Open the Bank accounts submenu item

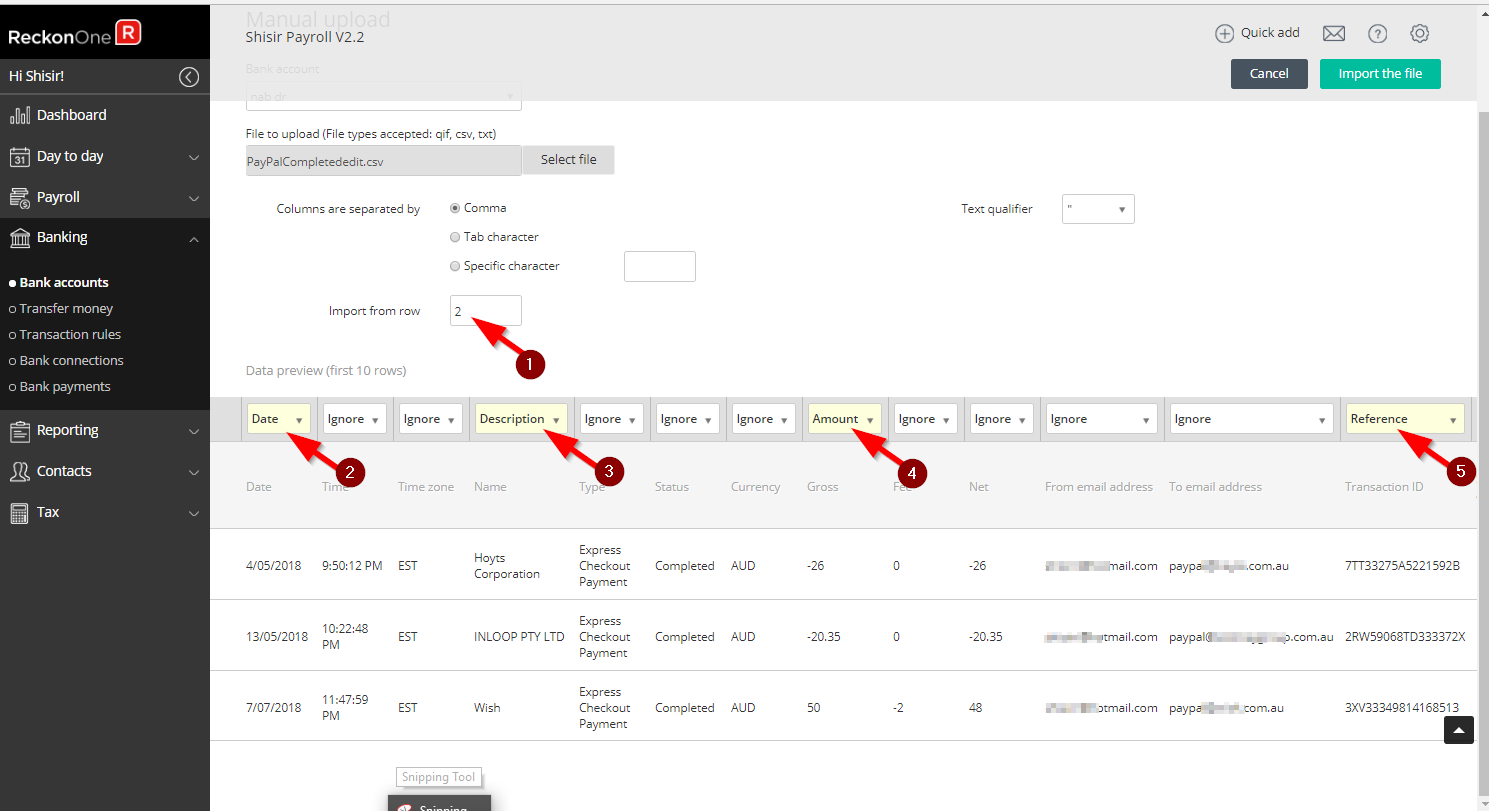coord(64,283)
